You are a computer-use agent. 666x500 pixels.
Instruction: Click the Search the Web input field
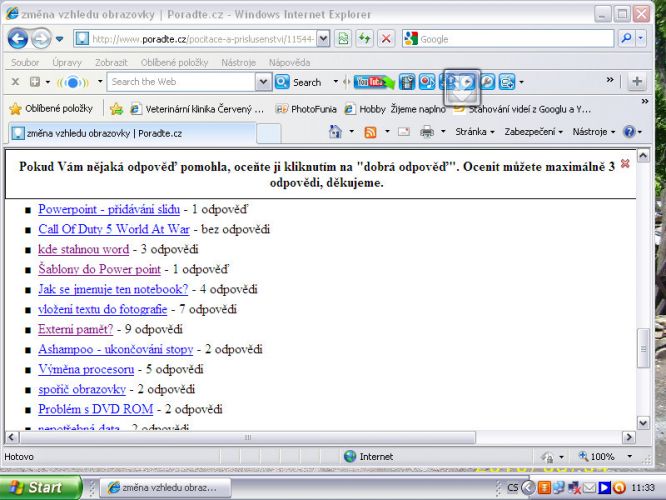point(181,82)
